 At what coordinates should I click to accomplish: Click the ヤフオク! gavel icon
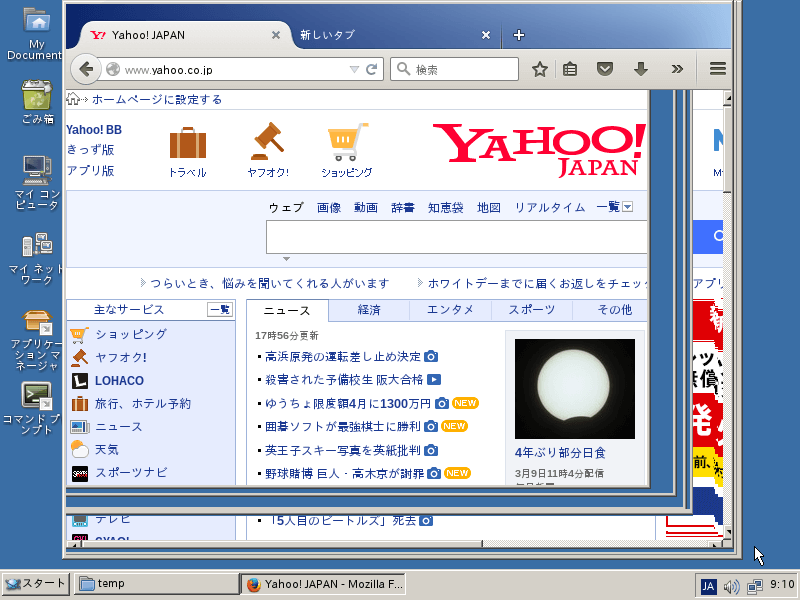coord(267,141)
